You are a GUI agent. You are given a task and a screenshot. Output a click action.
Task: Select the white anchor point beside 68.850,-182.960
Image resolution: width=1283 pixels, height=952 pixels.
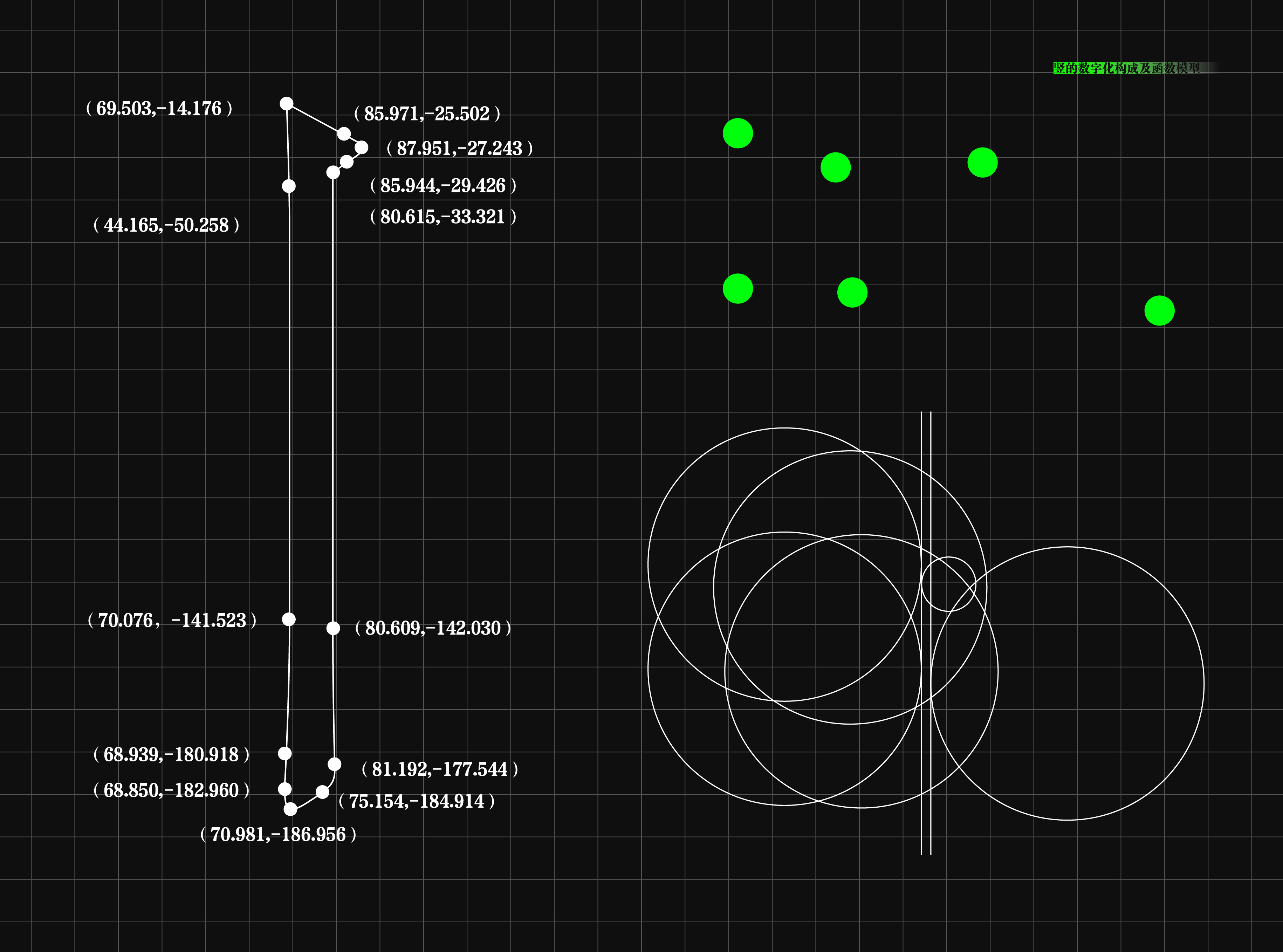click(284, 789)
